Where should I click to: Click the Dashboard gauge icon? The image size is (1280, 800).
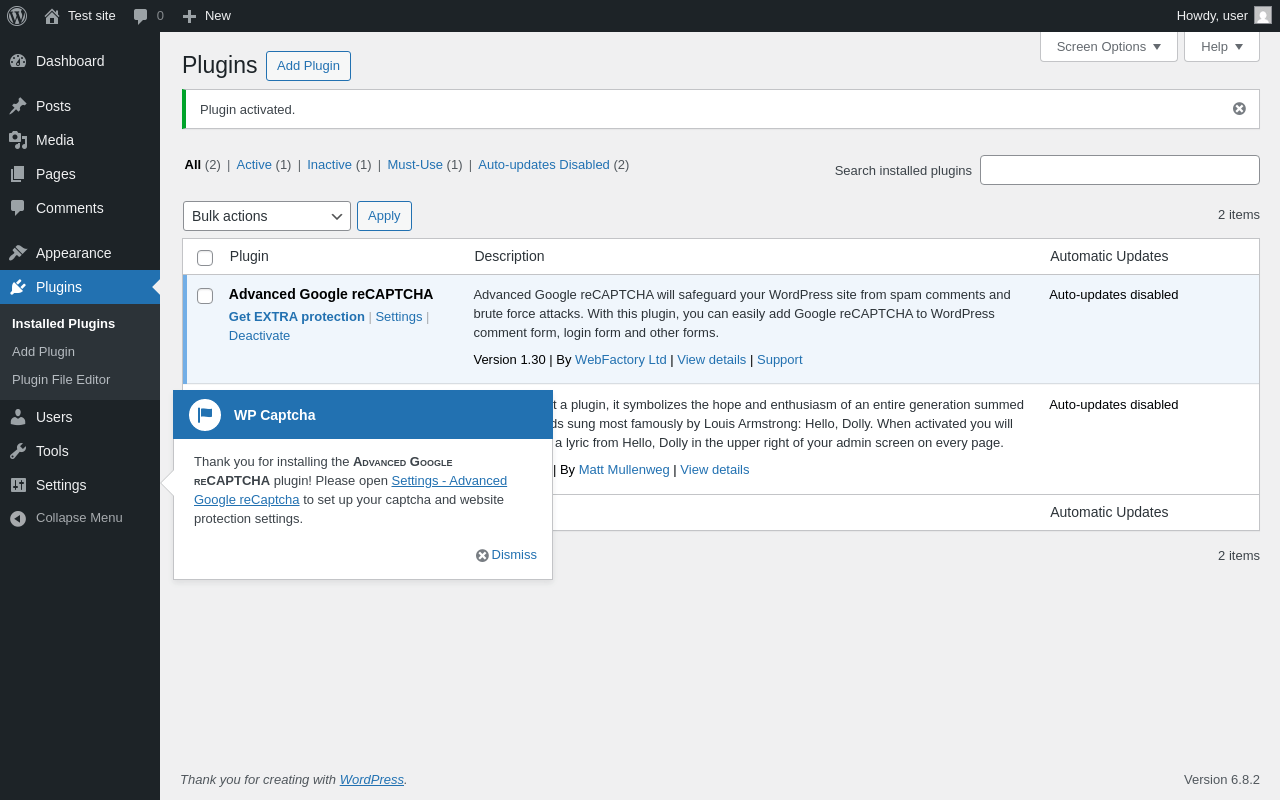click(x=18, y=61)
